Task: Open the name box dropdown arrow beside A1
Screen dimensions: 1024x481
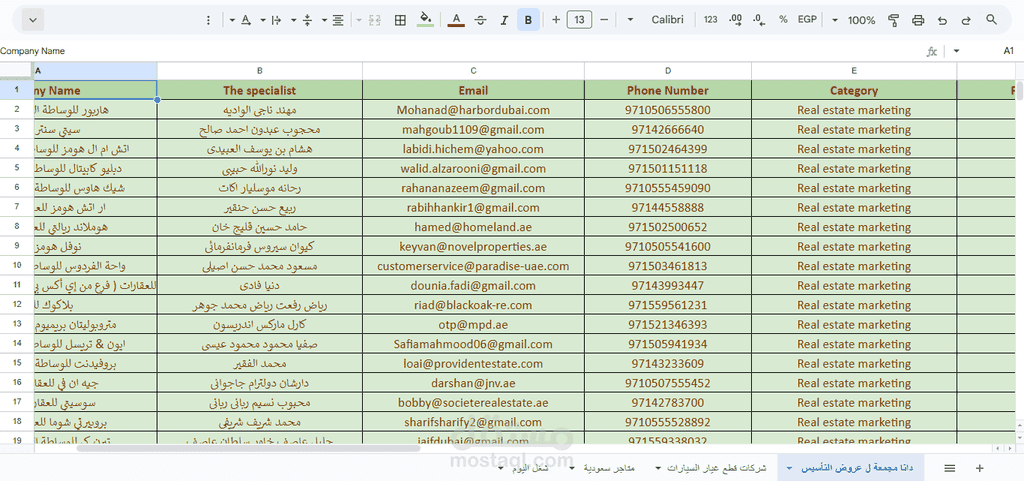Action: tap(957, 51)
